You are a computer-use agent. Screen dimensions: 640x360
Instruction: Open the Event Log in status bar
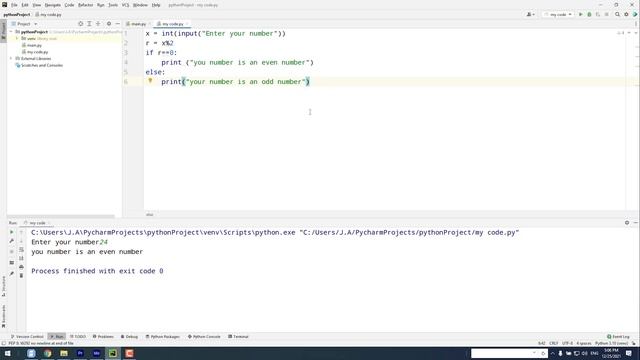click(618, 337)
